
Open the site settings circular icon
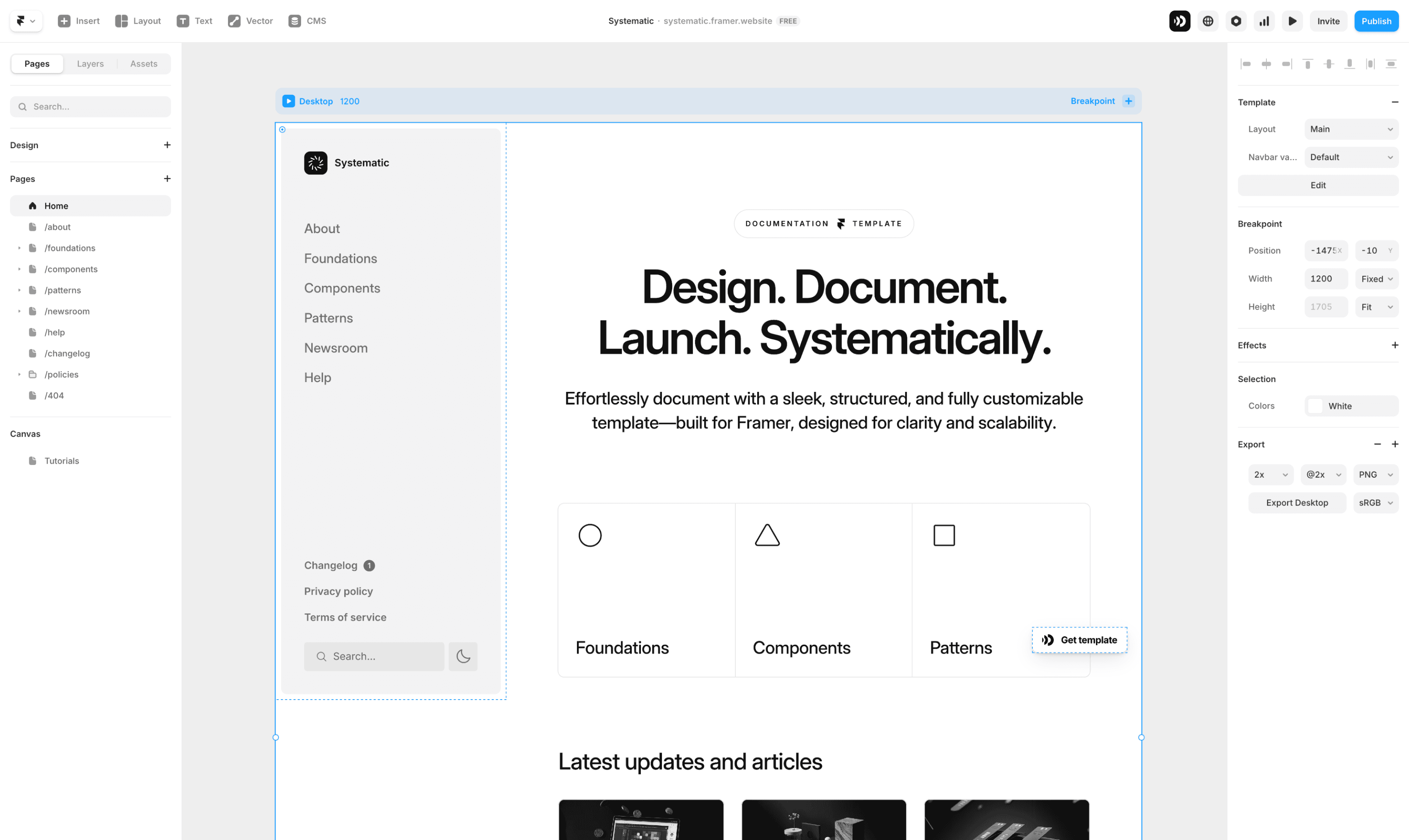tap(1236, 21)
